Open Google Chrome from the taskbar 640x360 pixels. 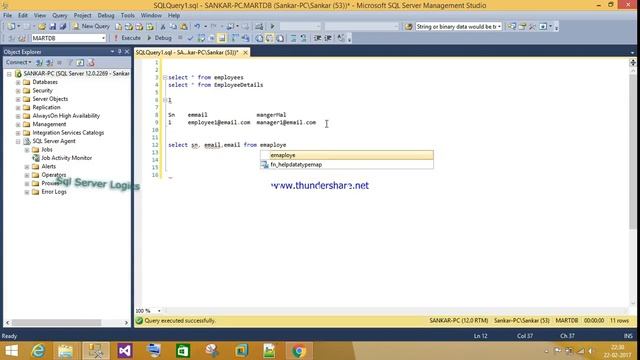298,351
